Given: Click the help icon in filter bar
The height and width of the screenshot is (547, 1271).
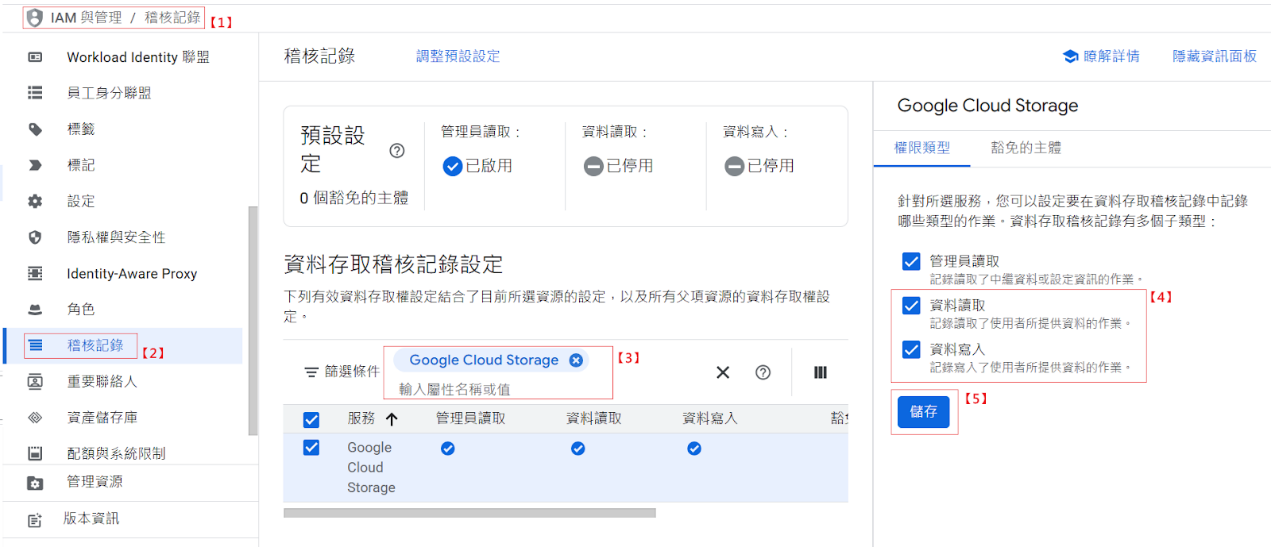Looking at the screenshot, I should [763, 372].
